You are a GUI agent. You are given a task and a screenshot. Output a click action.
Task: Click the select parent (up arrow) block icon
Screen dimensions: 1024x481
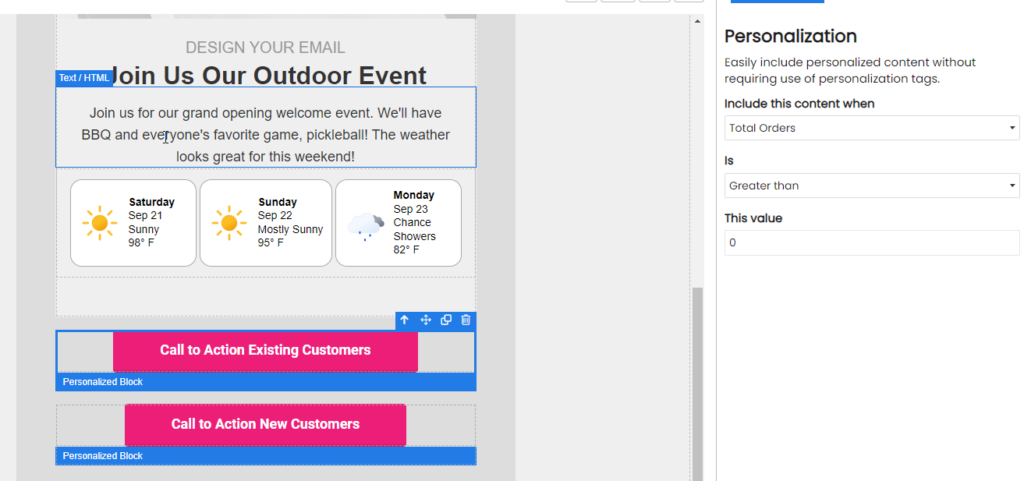[405, 320]
